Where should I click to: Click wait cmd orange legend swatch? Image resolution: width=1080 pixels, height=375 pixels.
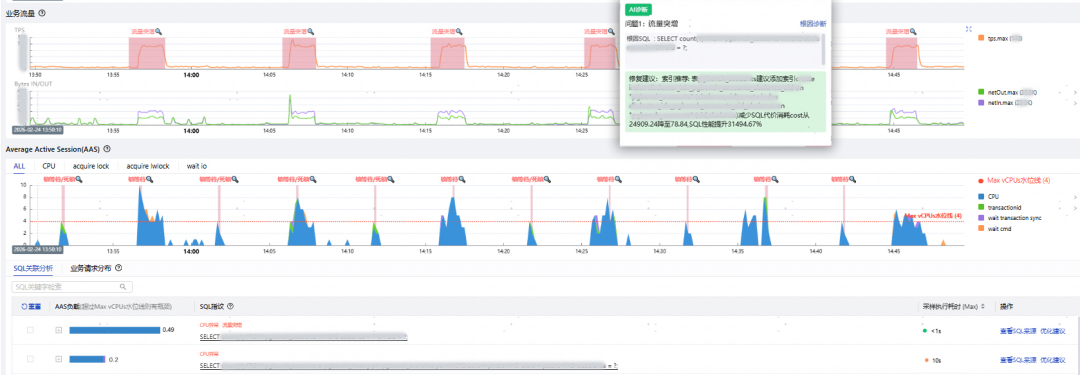click(981, 229)
